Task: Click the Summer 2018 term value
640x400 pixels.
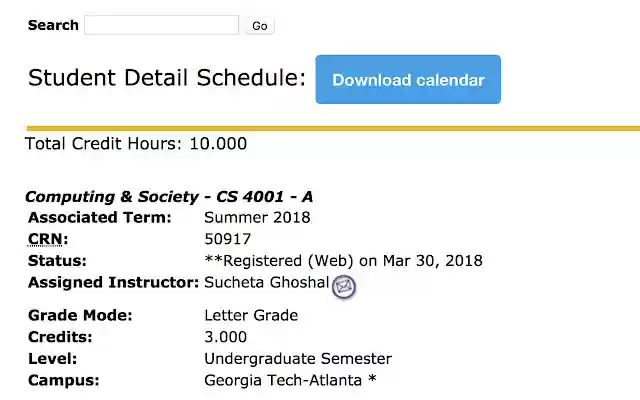Action: point(257,217)
